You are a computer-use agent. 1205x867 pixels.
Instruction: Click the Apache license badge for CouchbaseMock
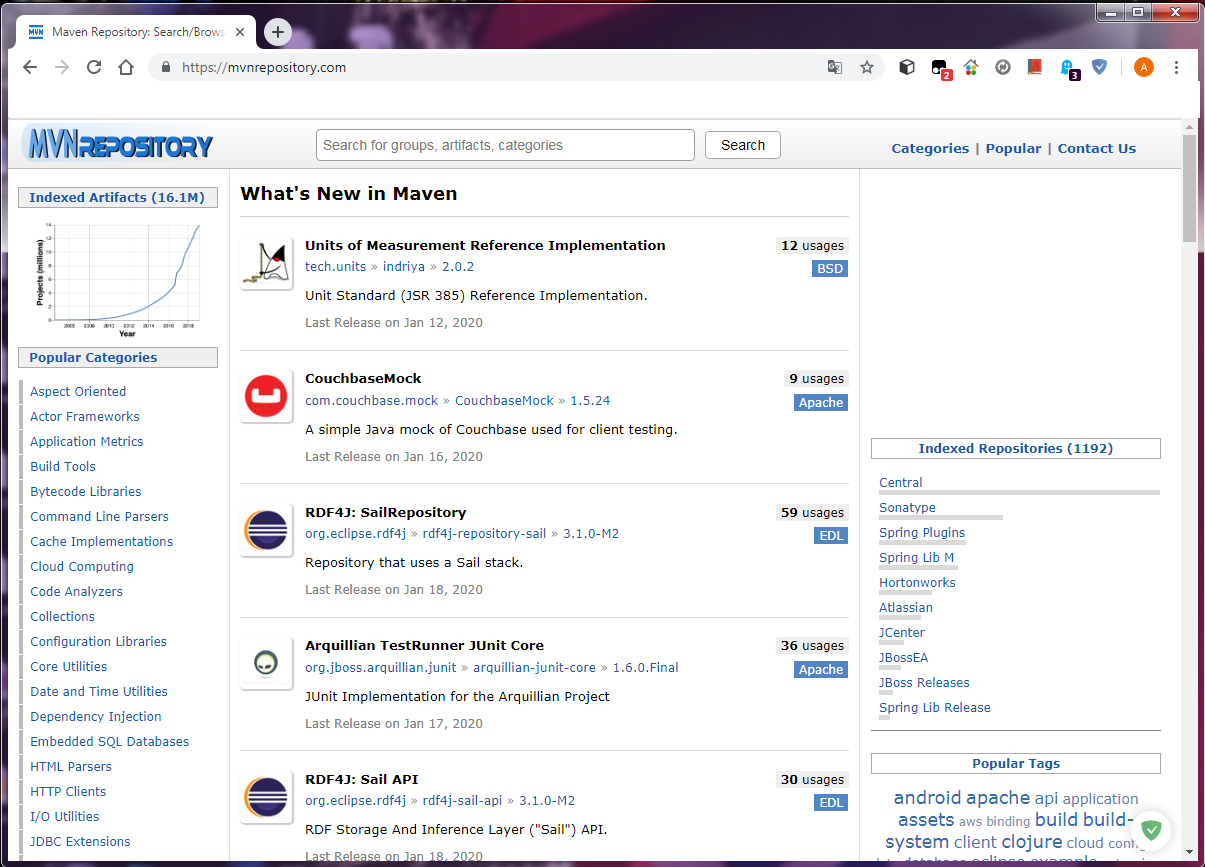point(821,403)
